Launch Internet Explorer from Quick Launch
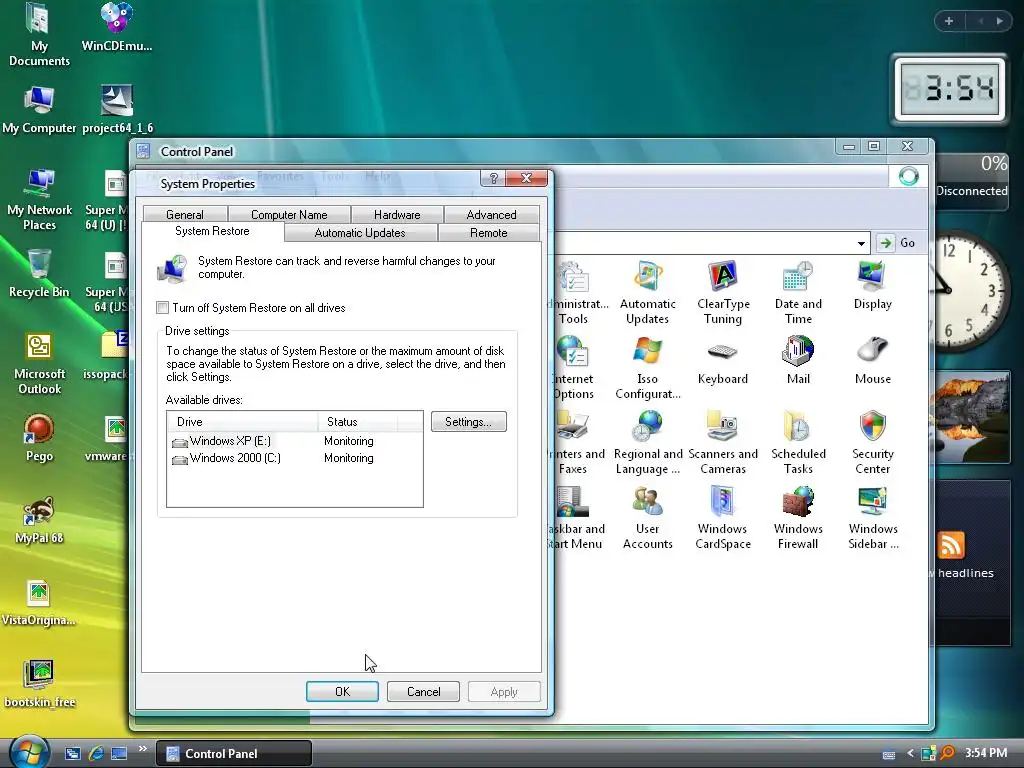This screenshot has height=768, width=1024. [x=96, y=753]
